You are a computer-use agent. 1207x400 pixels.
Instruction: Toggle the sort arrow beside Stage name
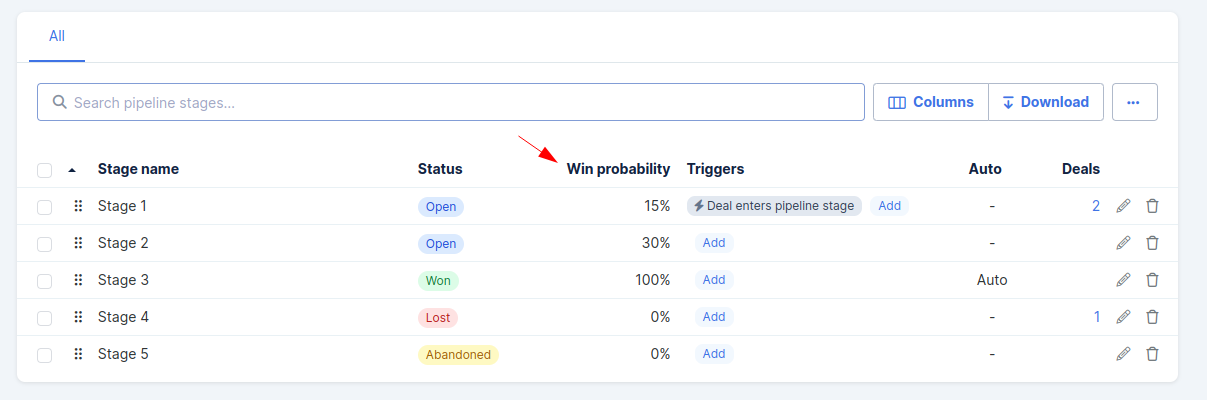72,170
